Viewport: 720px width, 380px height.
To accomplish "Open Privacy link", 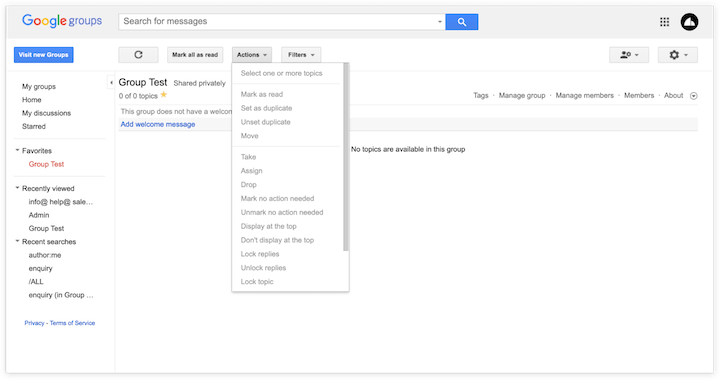I will coord(34,323).
